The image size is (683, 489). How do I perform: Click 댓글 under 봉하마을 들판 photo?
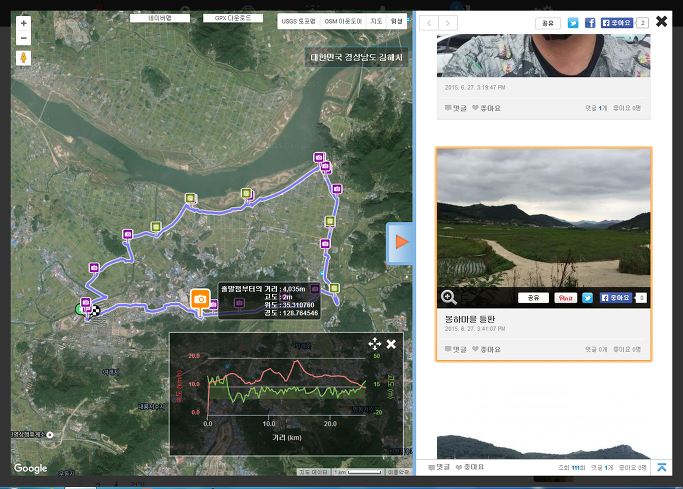click(456, 349)
